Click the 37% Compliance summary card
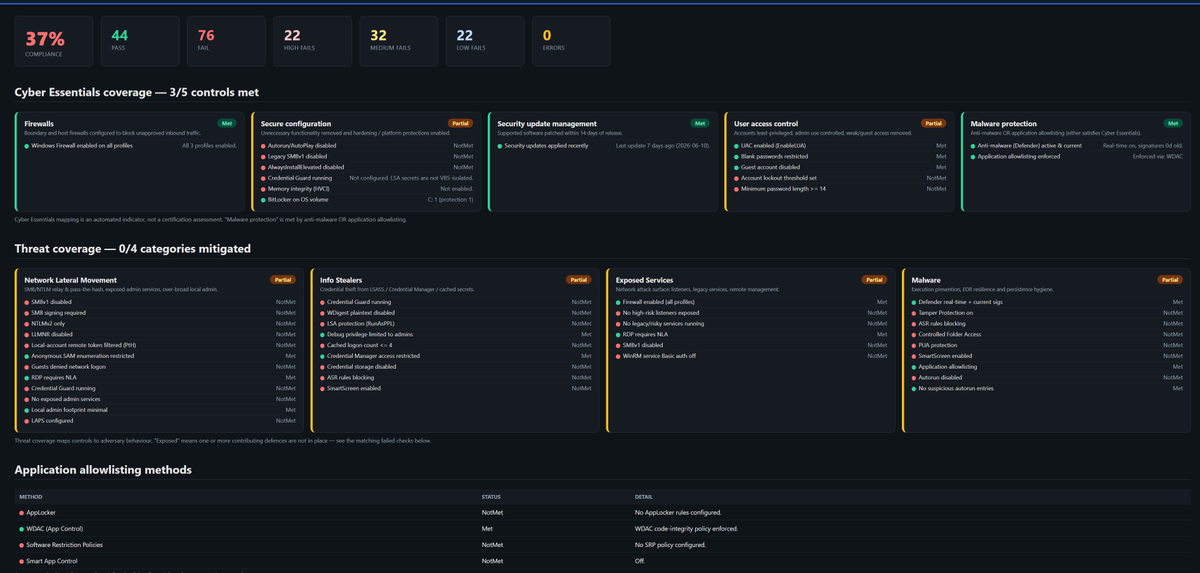 (54, 41)
